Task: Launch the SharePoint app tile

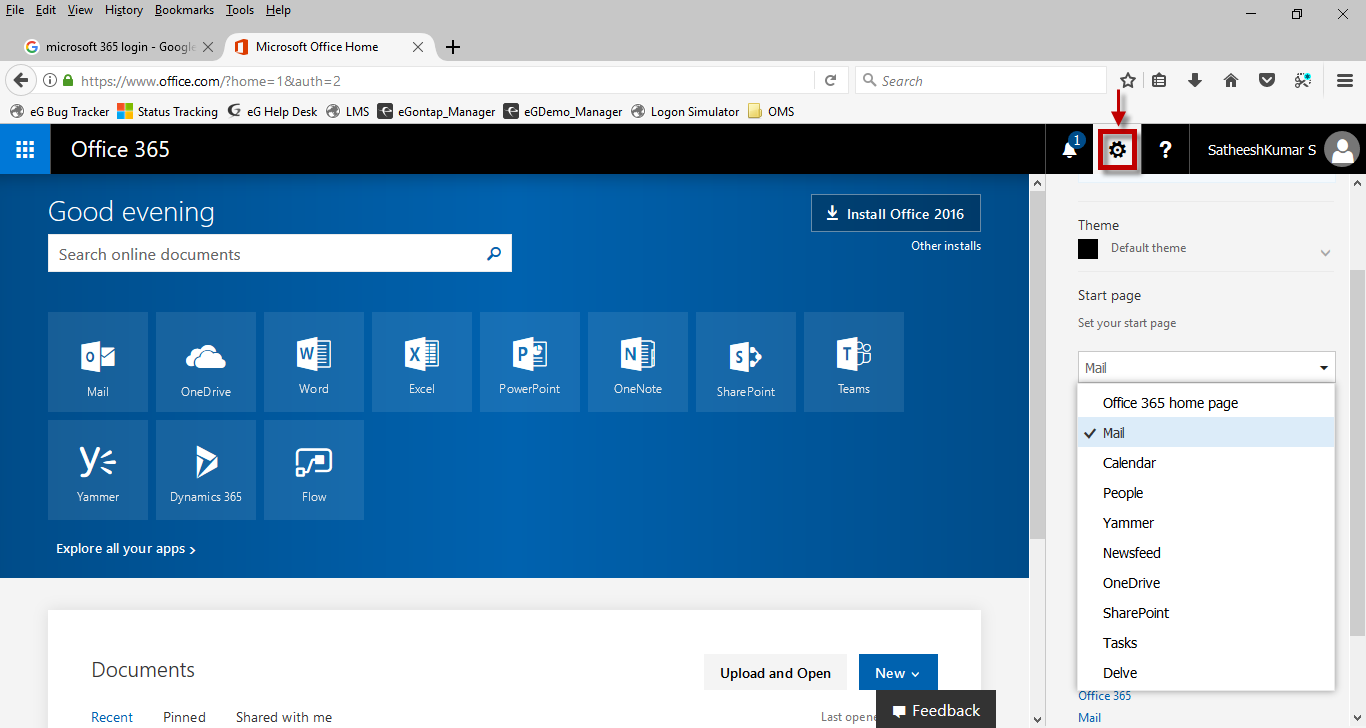Action: 746,362
